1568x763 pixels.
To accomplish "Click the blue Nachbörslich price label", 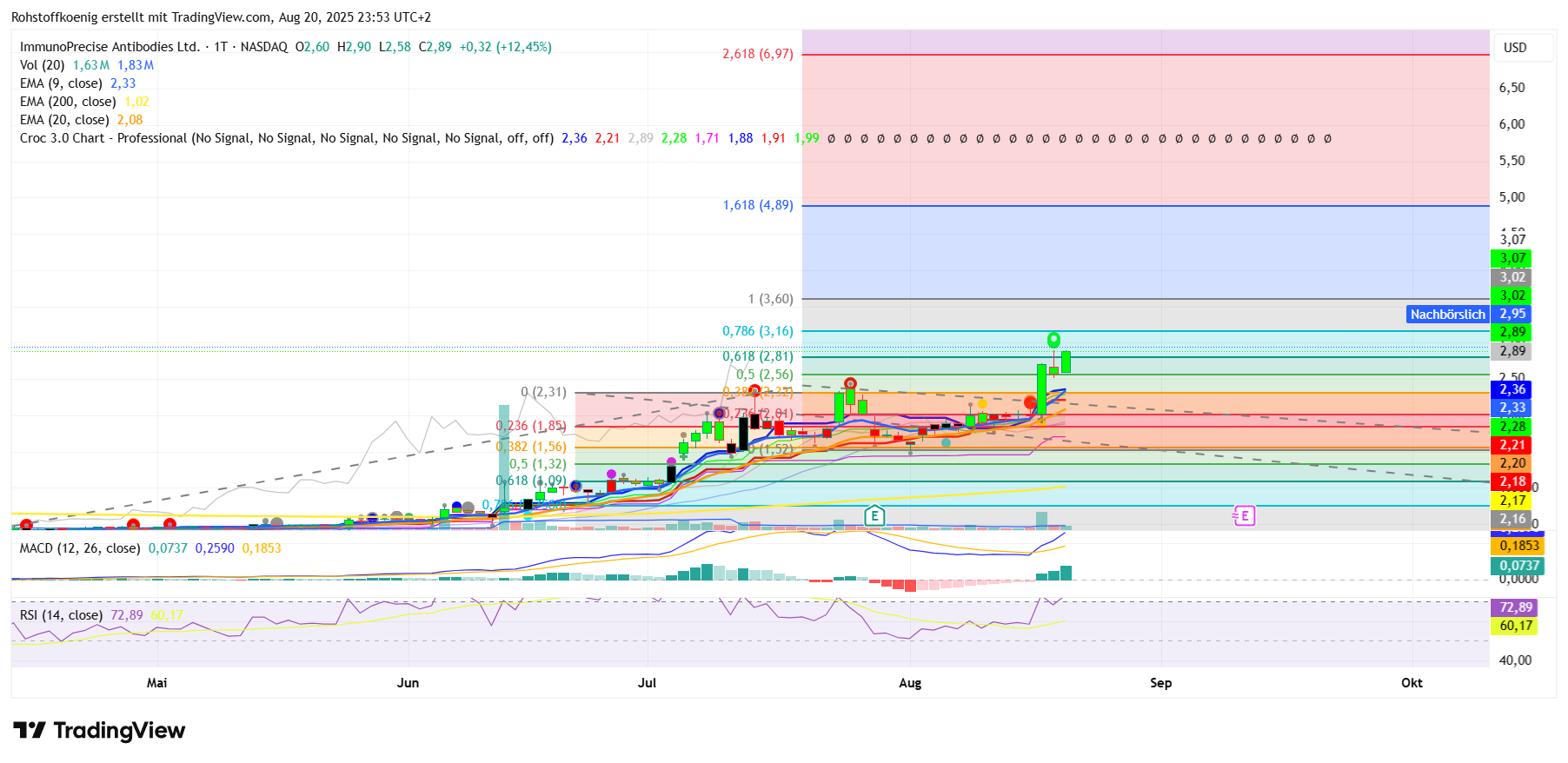I will tap(1447, 315).
